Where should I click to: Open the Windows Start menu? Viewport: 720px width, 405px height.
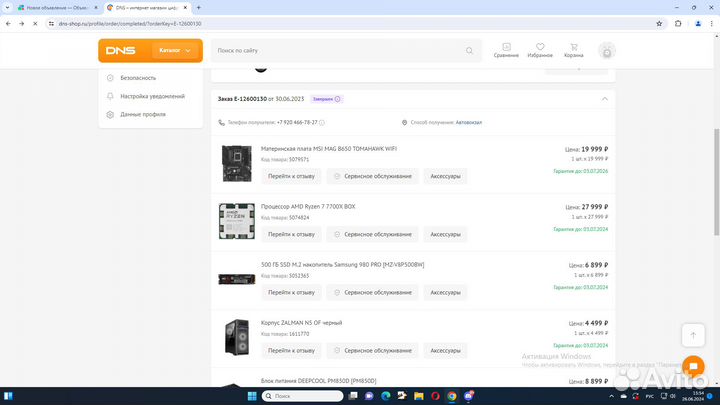252,396
